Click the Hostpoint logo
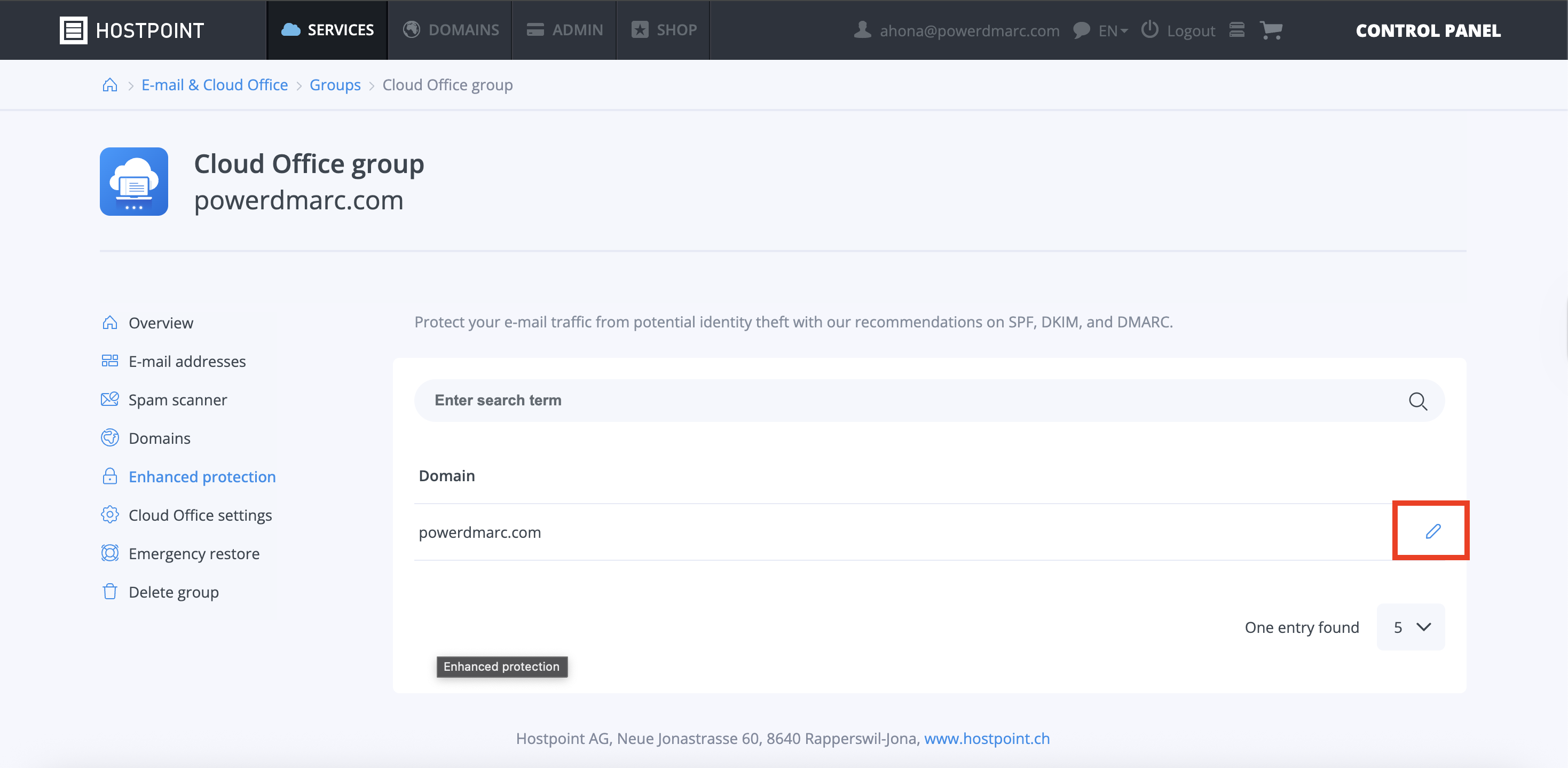The image size is (1568, 768). [132, 30]
